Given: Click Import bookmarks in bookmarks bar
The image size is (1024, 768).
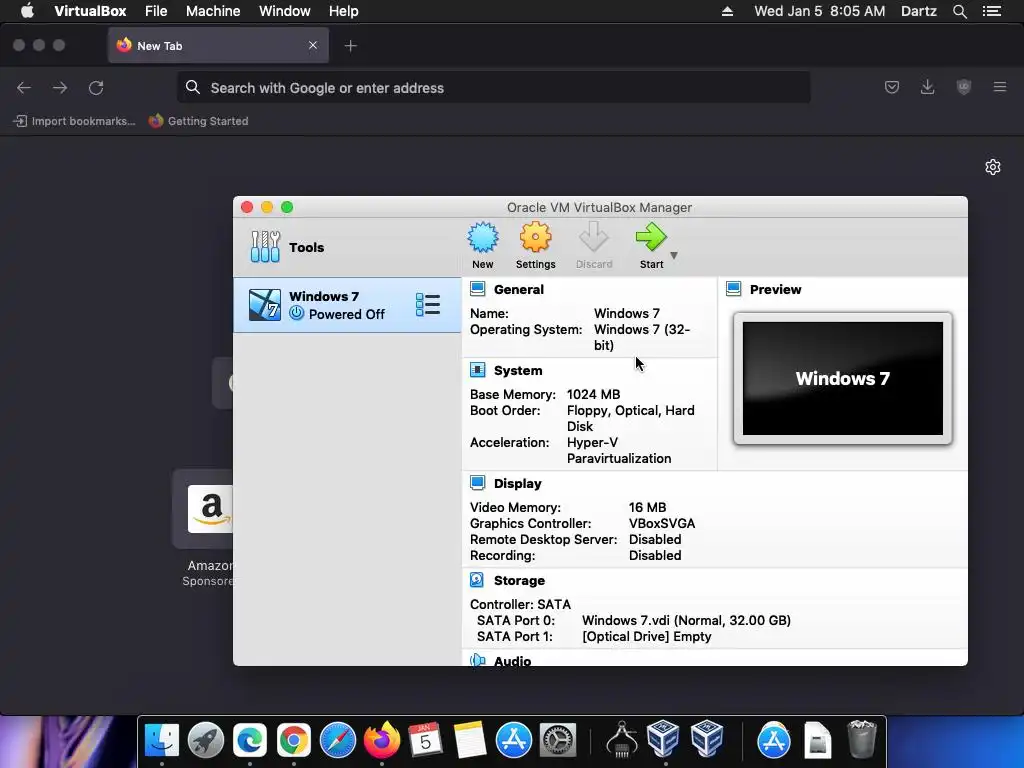Looking at the screenshot, I should (x=74, y=121).
